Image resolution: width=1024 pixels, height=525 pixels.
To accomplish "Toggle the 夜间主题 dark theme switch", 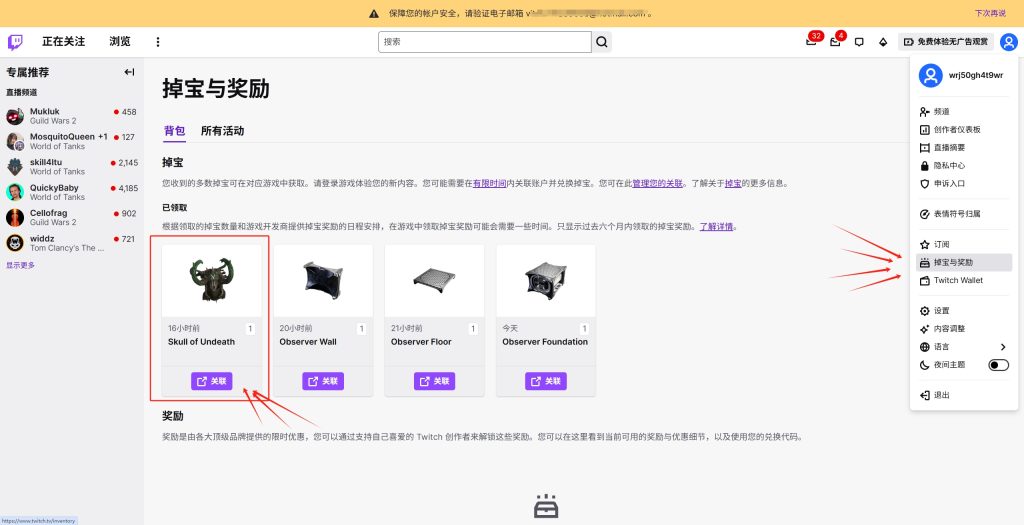I will point(999,365).
